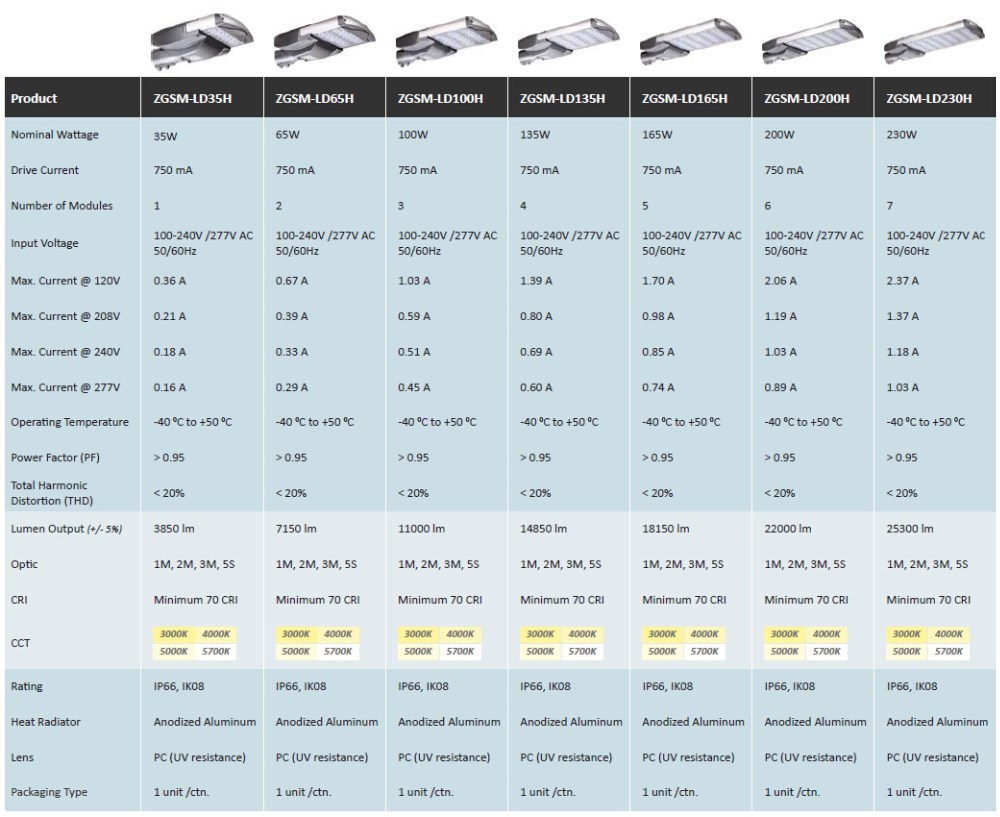Click the ZGSM-LD35H column header
Image resolution: width=1000 pixels, height=817 pixels.
coord(202,98)
